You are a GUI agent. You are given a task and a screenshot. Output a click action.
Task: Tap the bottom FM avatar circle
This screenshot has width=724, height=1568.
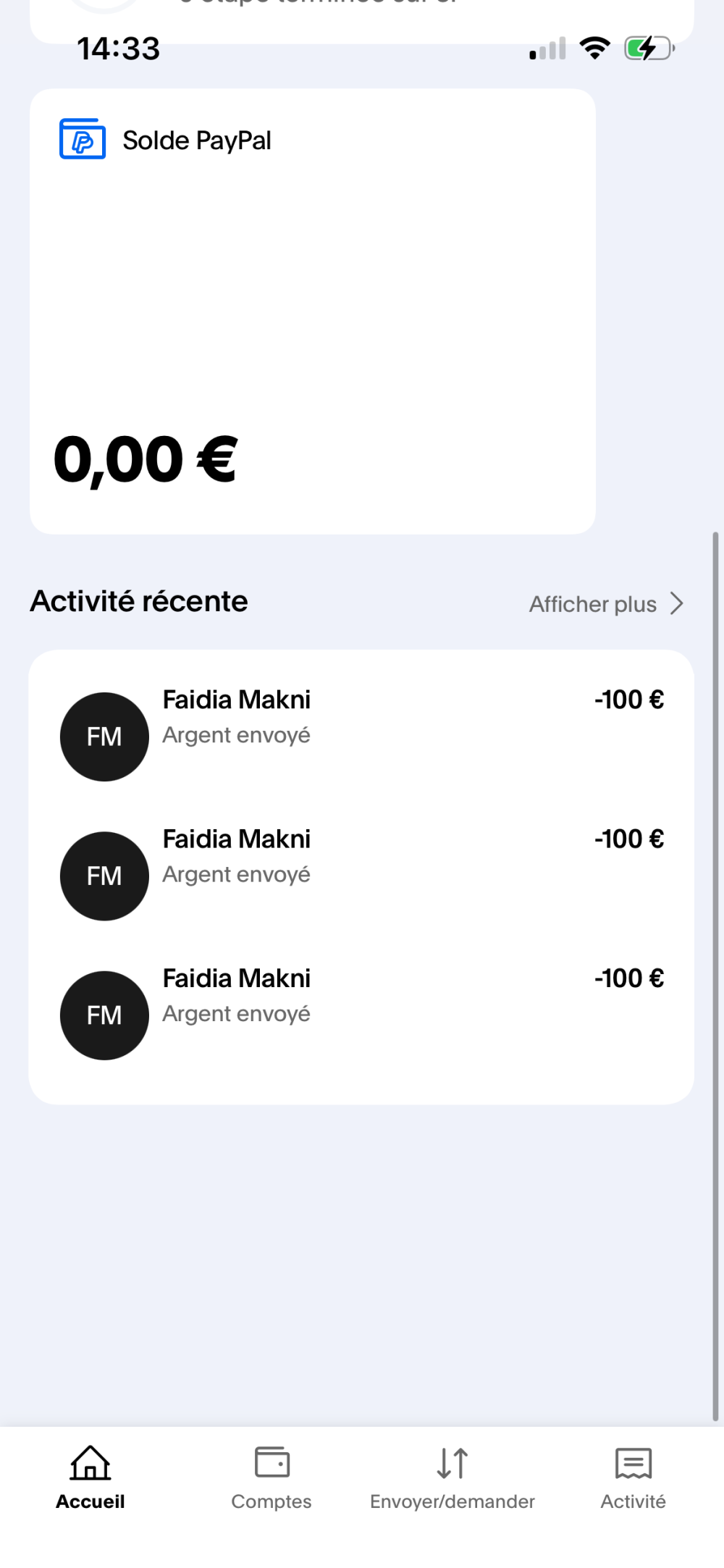(104, 1015)
